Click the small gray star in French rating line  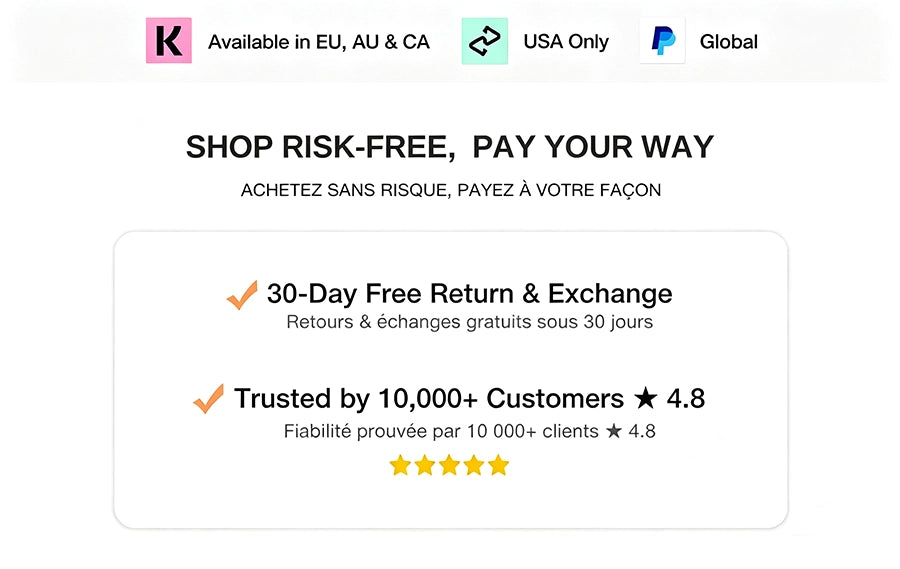tap(614, 431)
